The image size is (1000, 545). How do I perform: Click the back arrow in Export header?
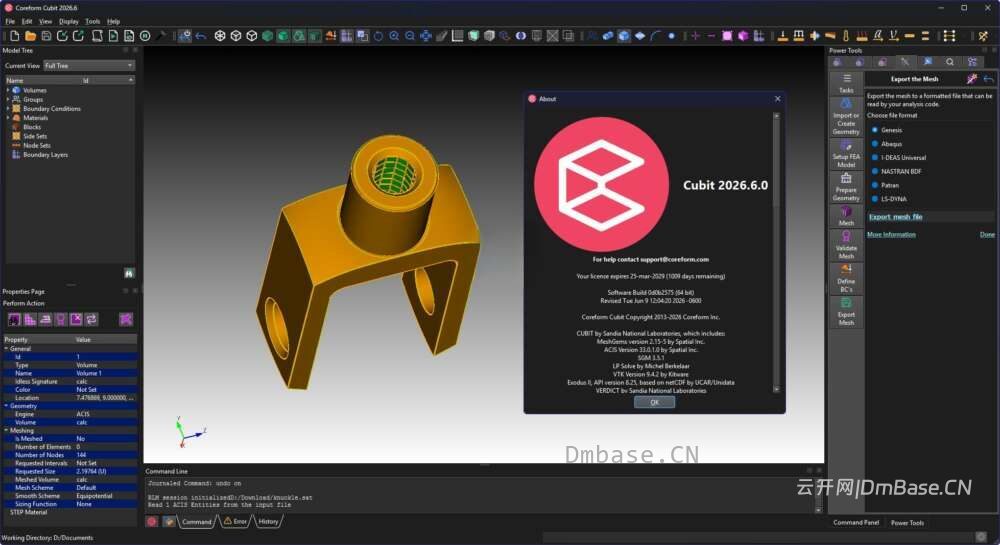click(989, 79)
